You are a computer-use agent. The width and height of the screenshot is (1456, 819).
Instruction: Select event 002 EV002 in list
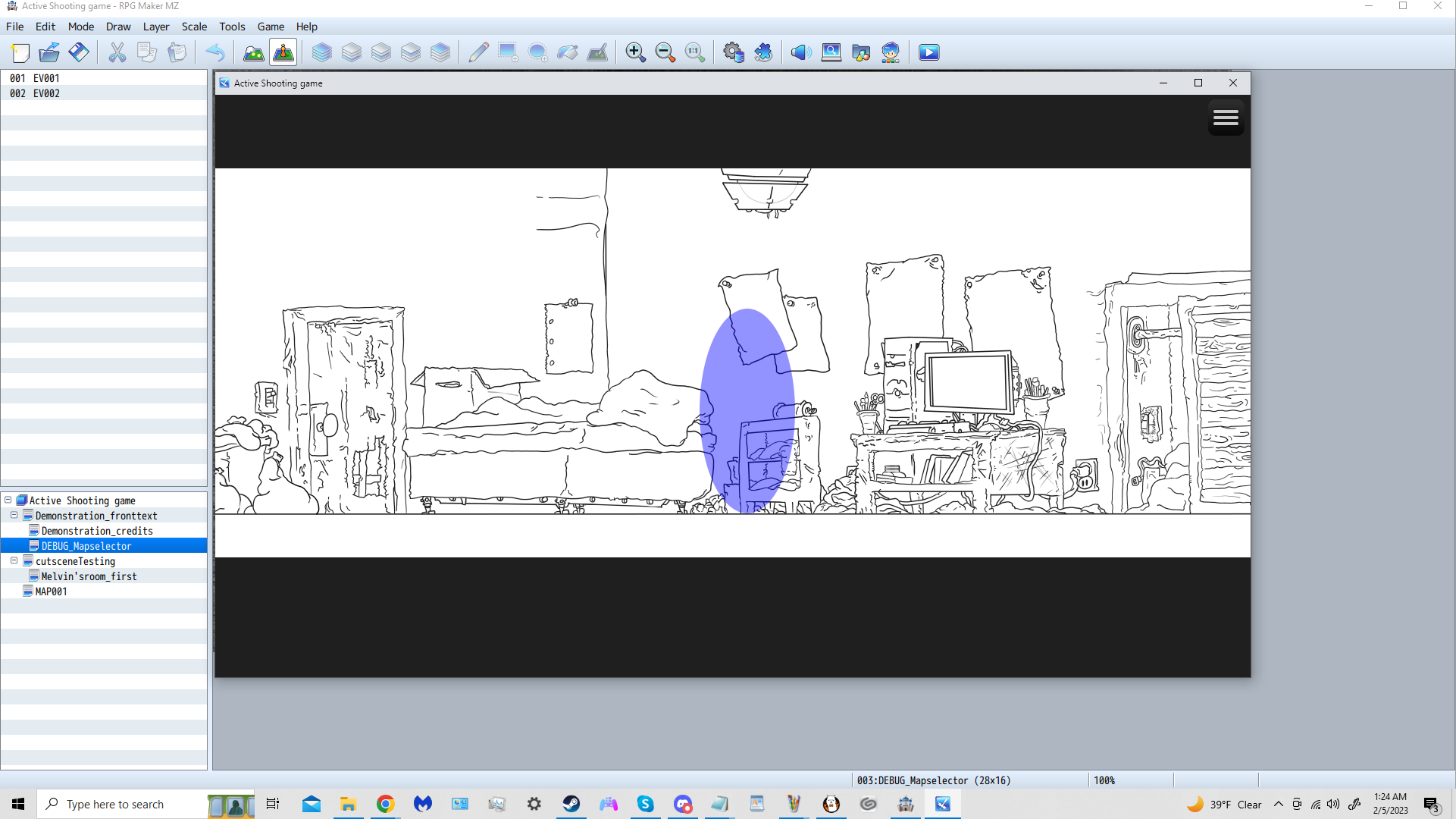pyautogui.click(x=104, y=93)
